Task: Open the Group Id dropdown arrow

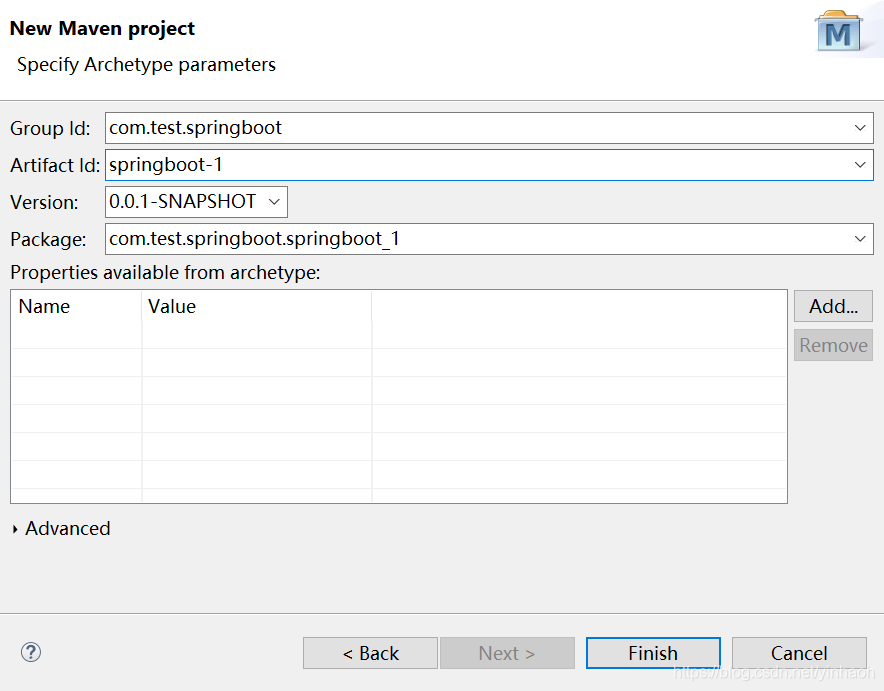Action: tap(860, 128)
